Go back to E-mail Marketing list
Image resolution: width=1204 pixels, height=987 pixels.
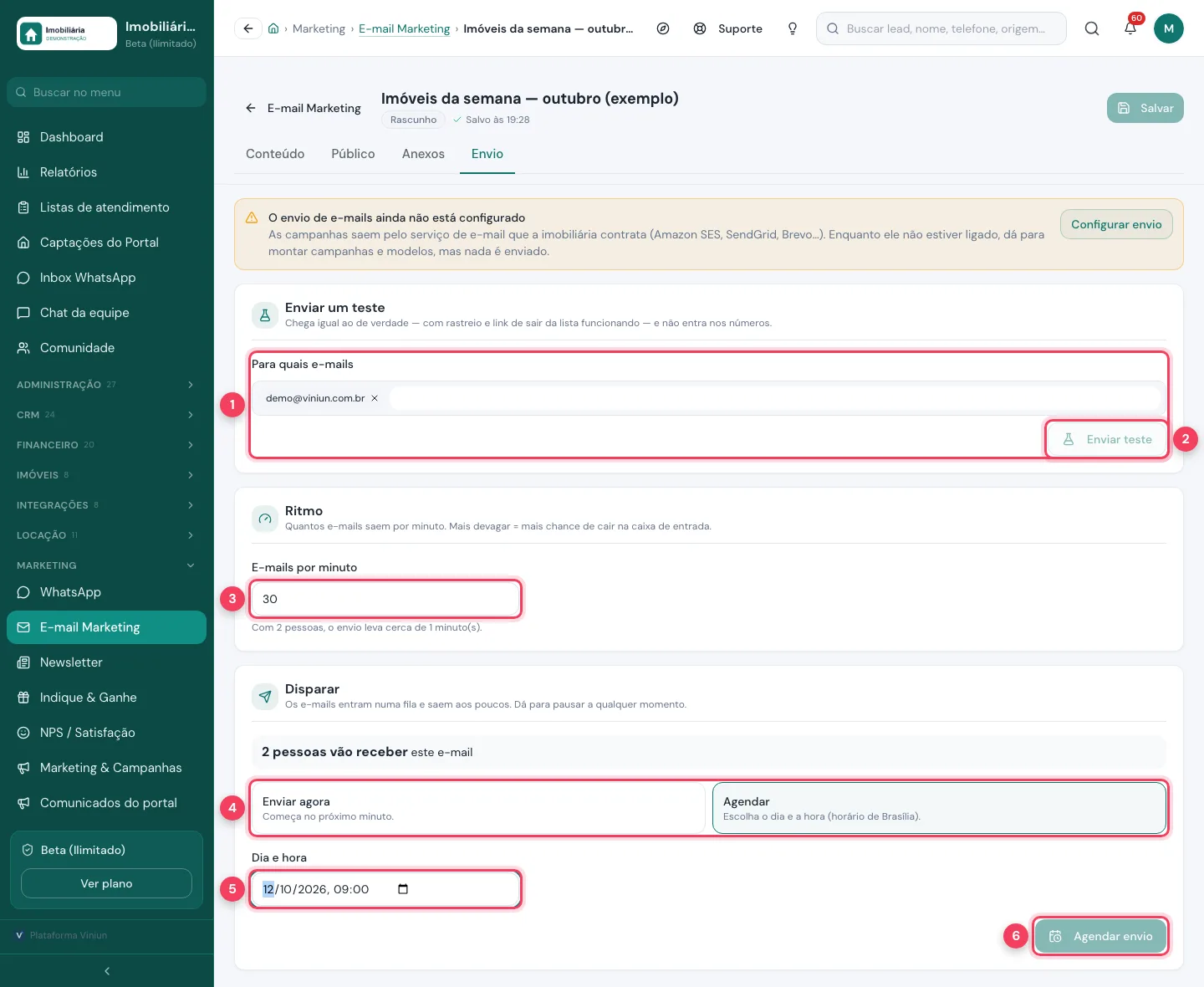coord(303,108)
